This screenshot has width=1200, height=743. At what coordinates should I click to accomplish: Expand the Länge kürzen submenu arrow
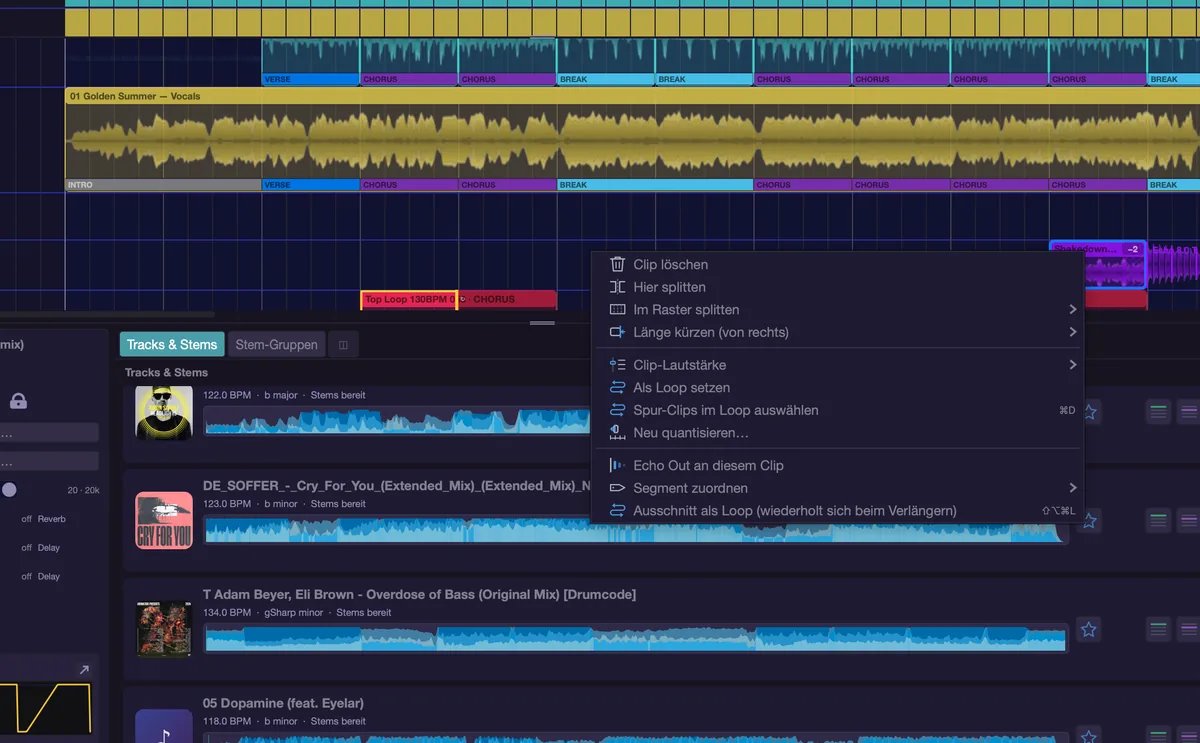1073,332
